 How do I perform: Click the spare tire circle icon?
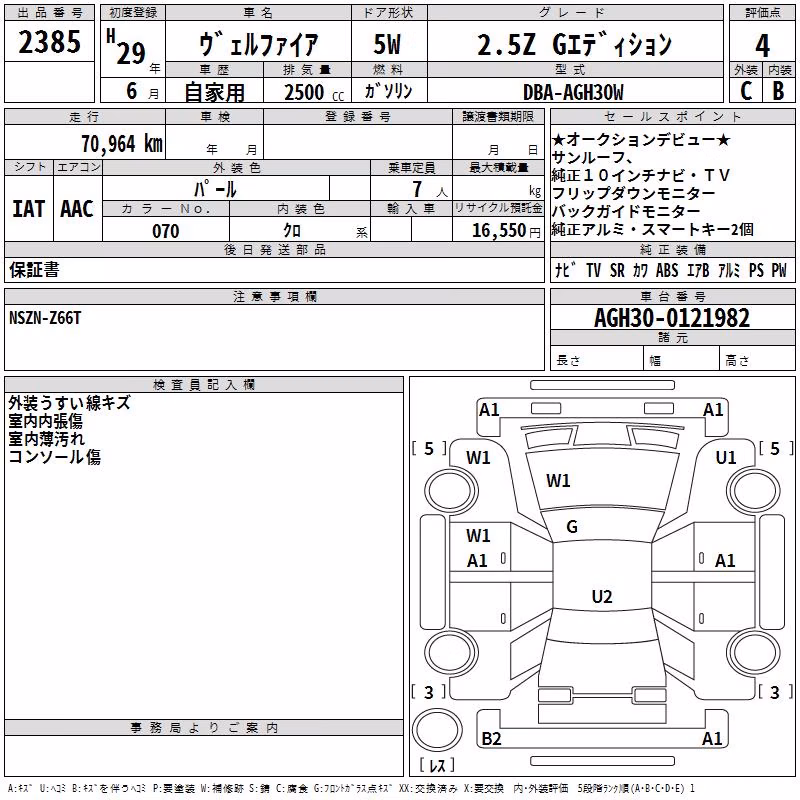[437, 730]
